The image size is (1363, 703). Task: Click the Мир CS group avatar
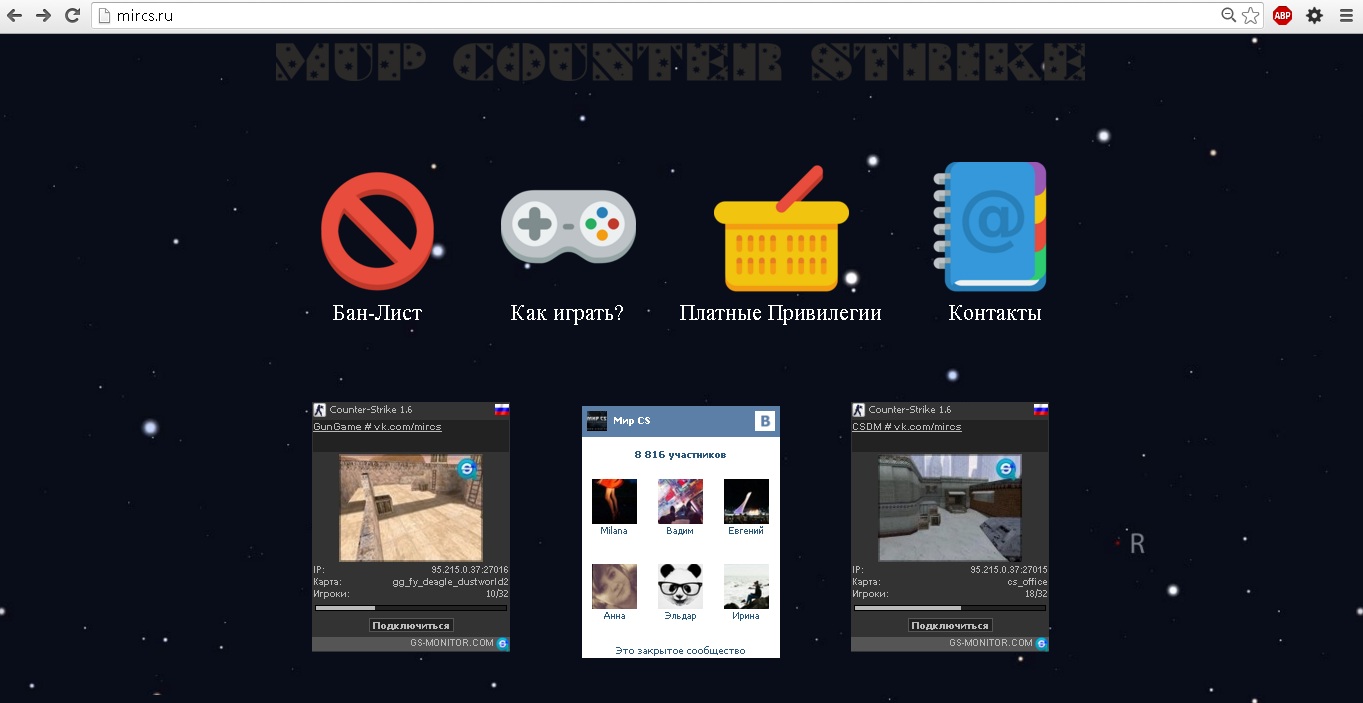(x=596, y=421)
